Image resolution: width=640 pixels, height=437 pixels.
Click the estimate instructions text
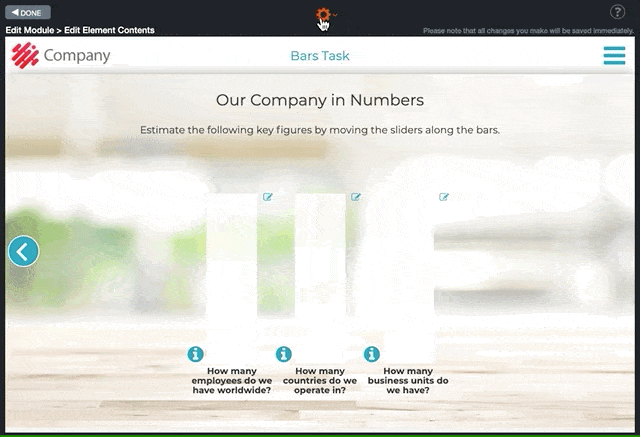coord(320,130)
